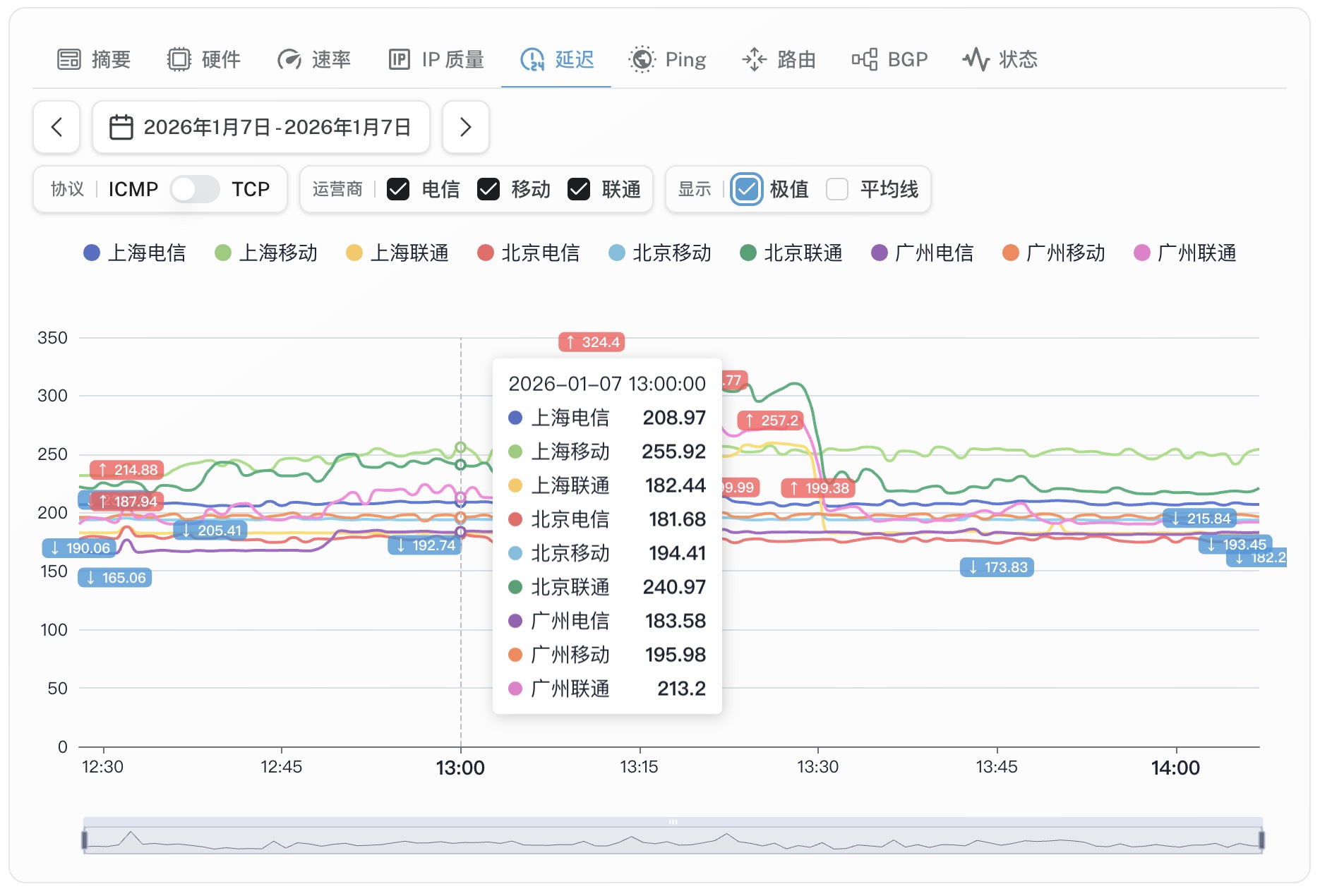Click the 205.41 minimum marker

click(210, 531)
